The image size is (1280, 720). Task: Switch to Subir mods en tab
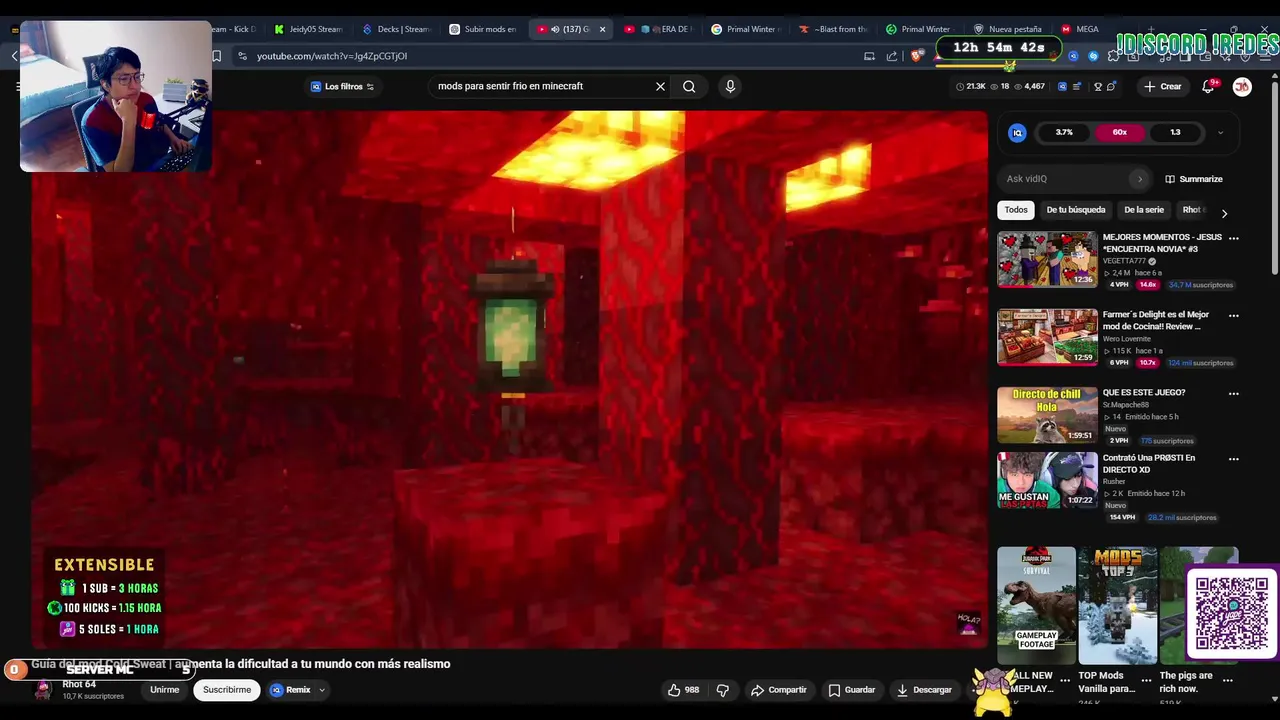[483, 29]
